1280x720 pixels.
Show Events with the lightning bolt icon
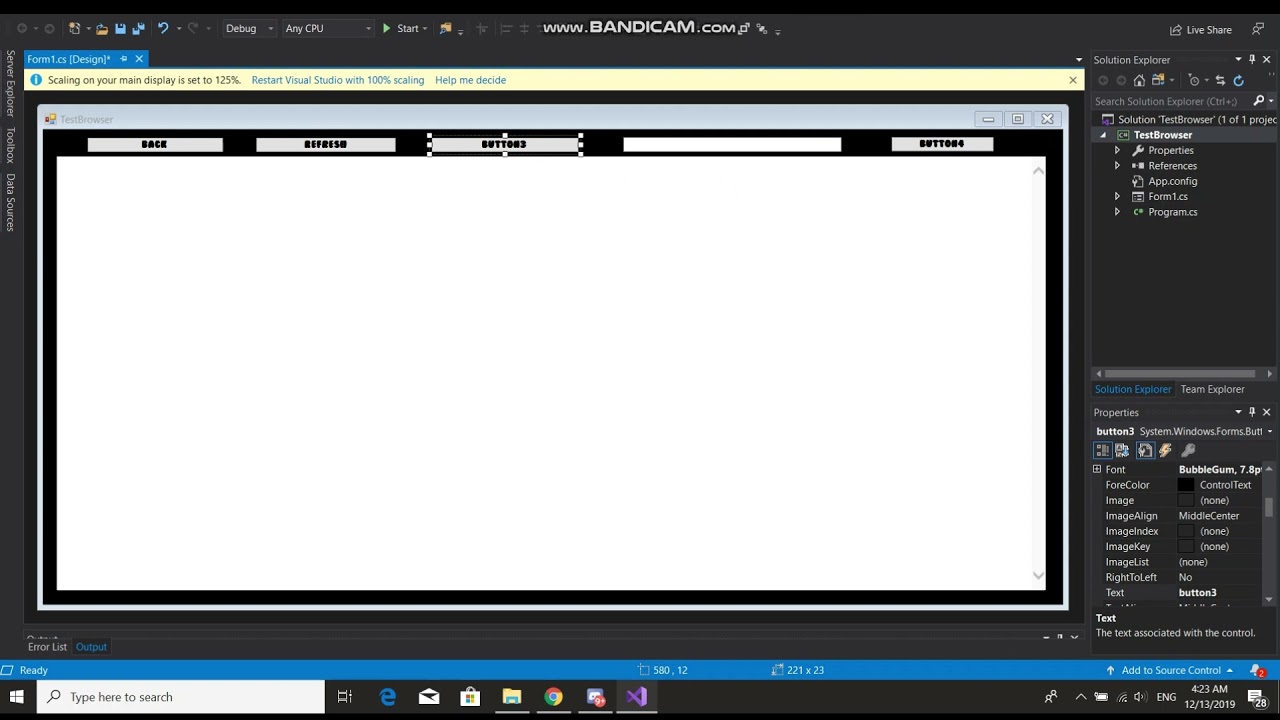pyautogui.click(x=1165, y=451)
